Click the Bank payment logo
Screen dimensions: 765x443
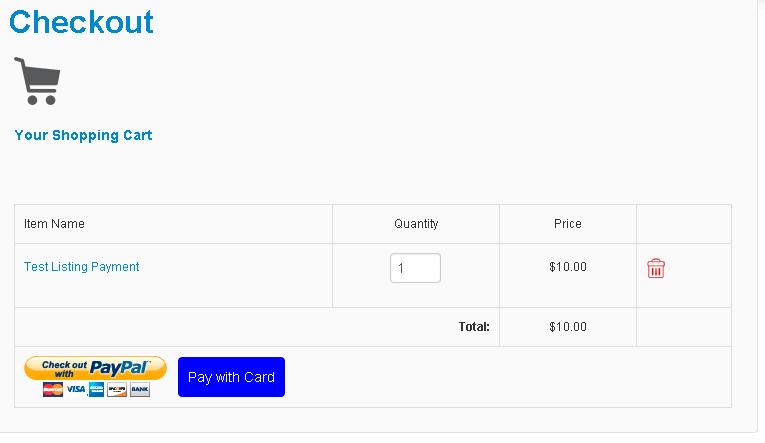140,389
